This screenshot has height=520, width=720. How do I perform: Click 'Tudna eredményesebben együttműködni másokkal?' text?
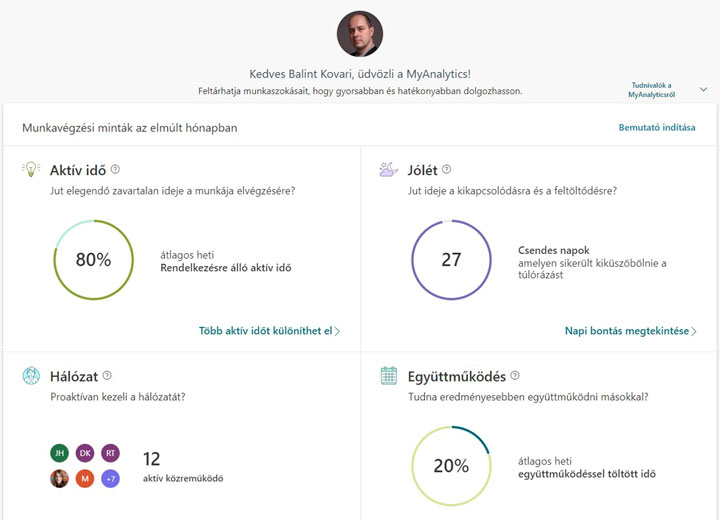pyautogui.click(x=528, y=397)
